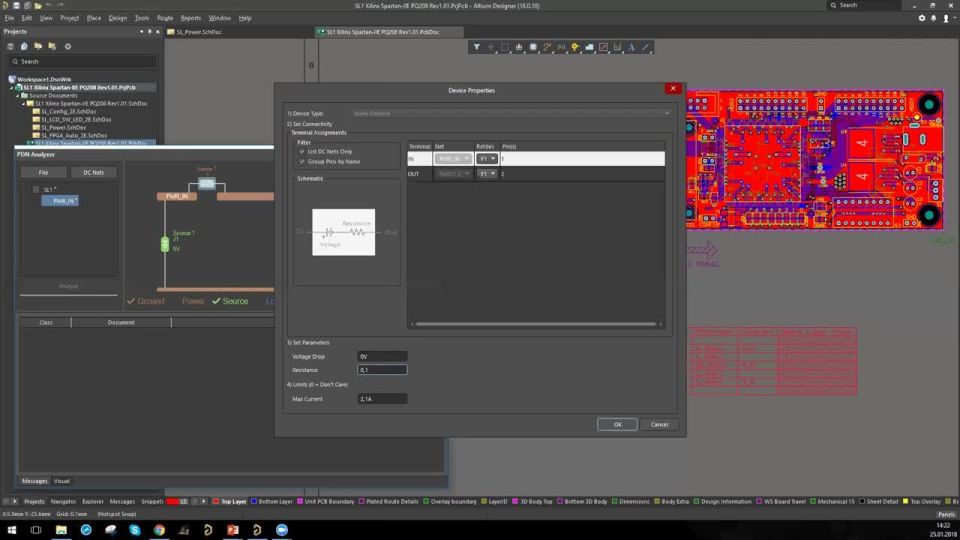
Task: Open the user account icon at top right
Action: pyautogui.click(x=946, y=18)
